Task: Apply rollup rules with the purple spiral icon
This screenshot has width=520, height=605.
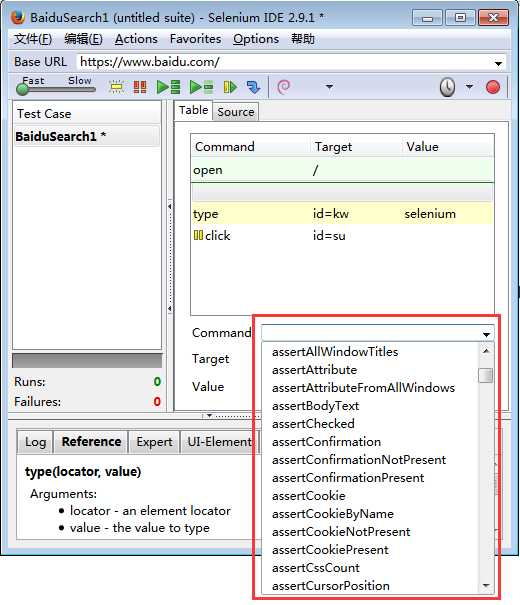Action: [284, 87]
